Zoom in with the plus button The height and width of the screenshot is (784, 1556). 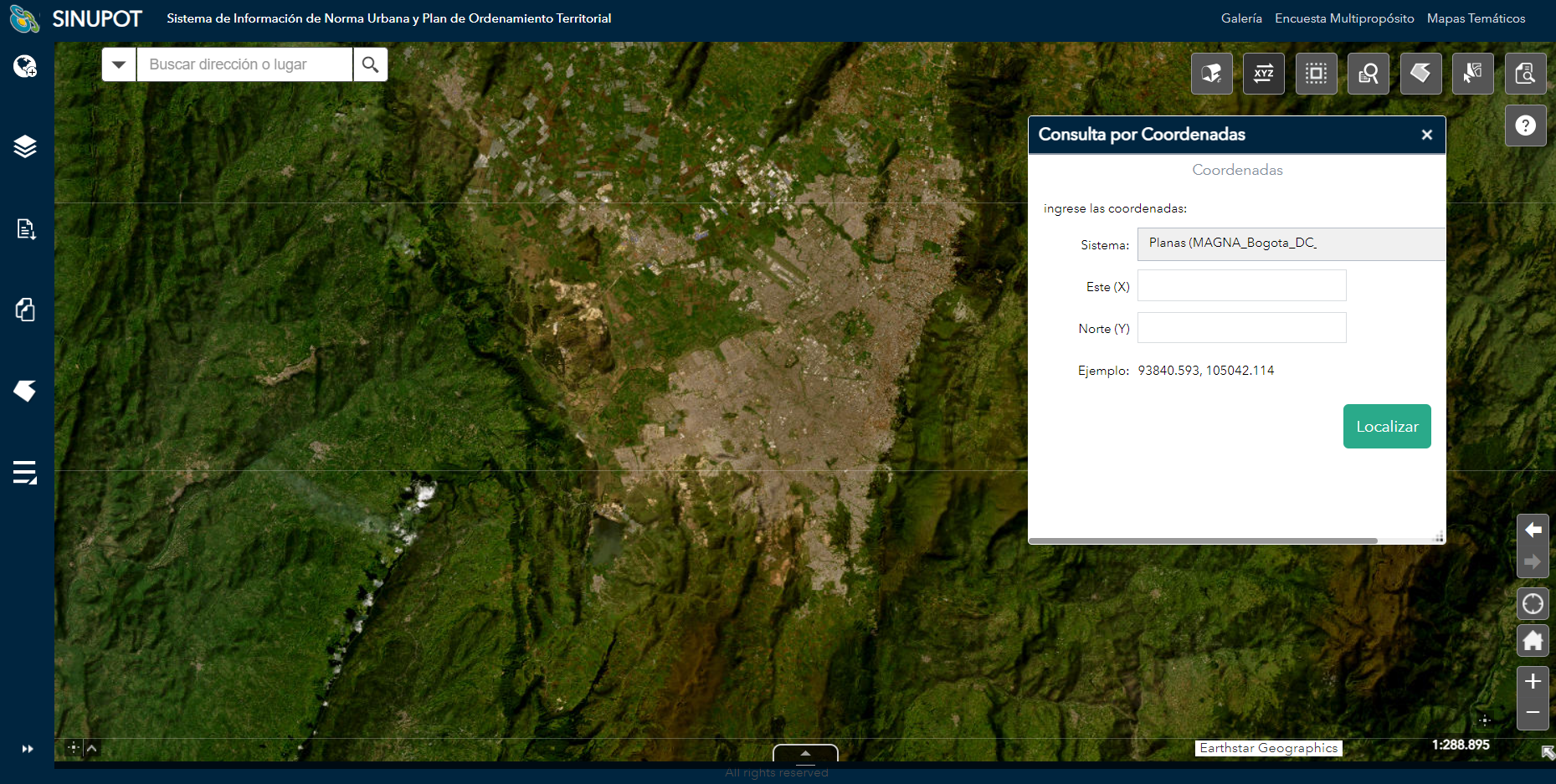pyautogui.click(x=1533, y=681)
